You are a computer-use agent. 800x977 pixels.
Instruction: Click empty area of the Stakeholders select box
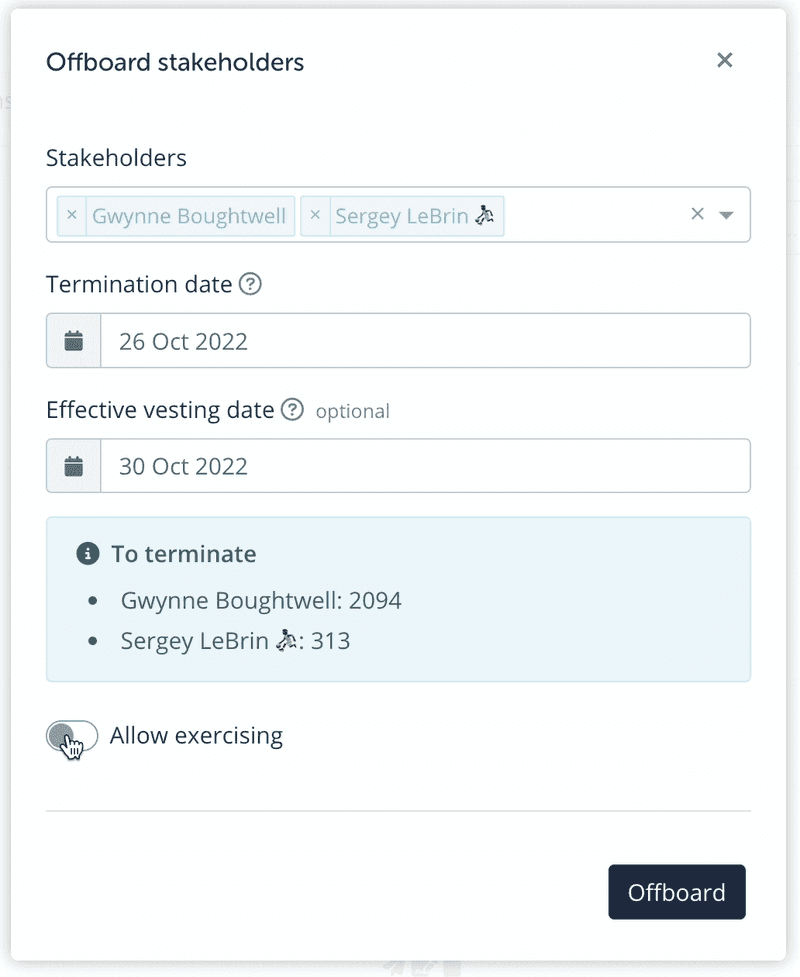595,215
